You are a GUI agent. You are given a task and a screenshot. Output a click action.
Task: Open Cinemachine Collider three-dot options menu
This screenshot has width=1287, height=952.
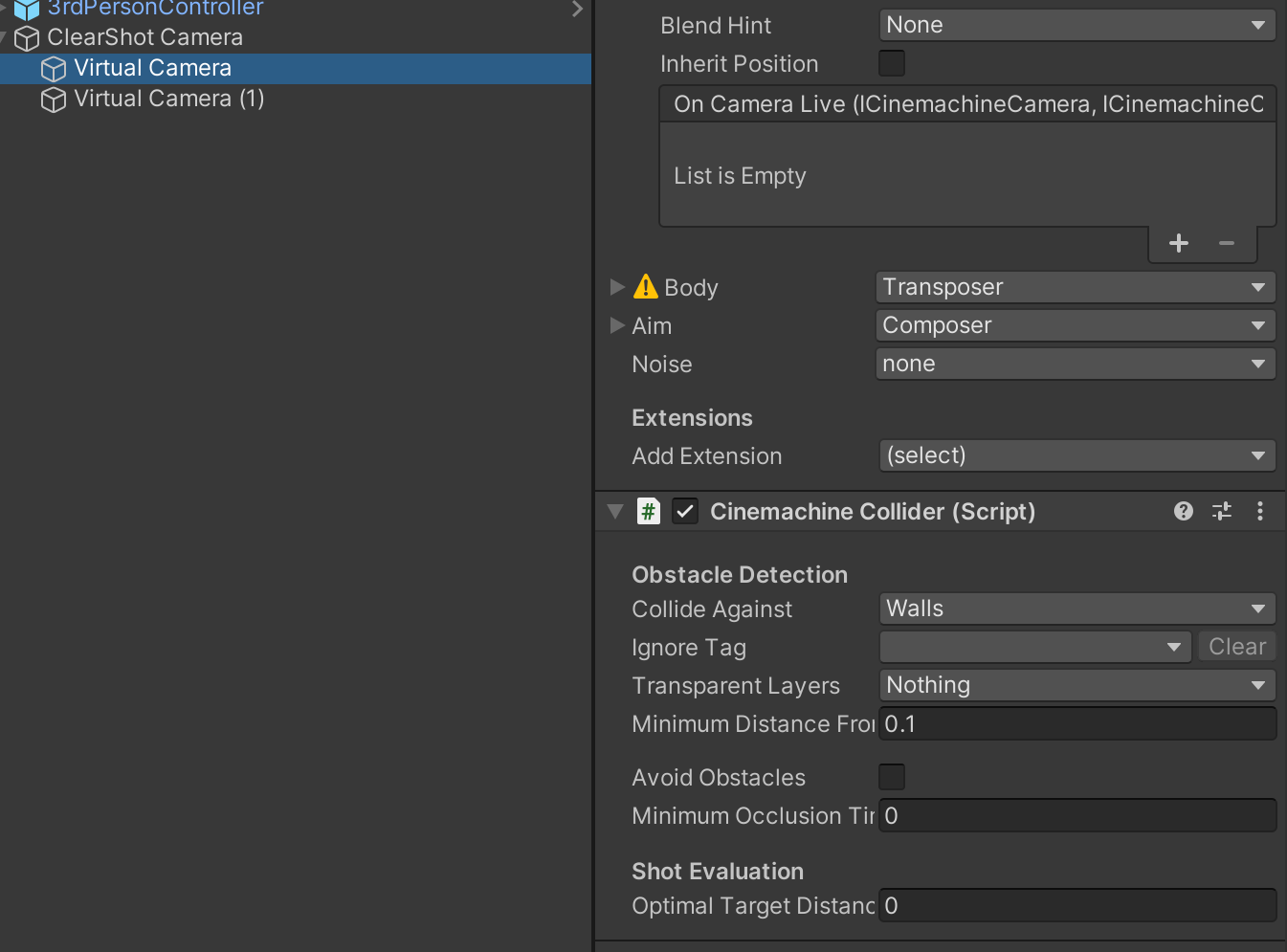coord(1260,511)
